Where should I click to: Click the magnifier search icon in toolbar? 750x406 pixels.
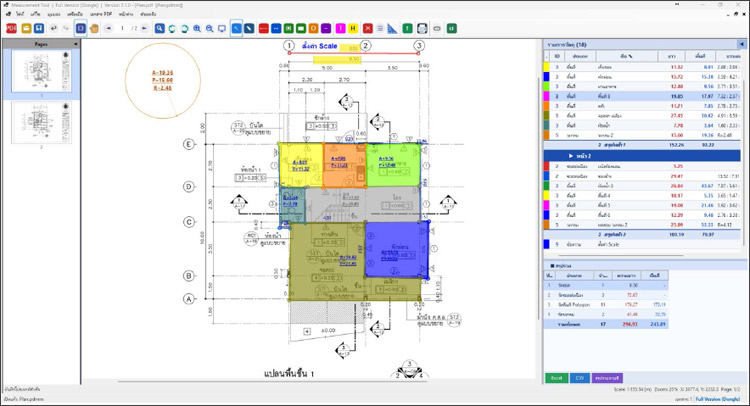160,28
